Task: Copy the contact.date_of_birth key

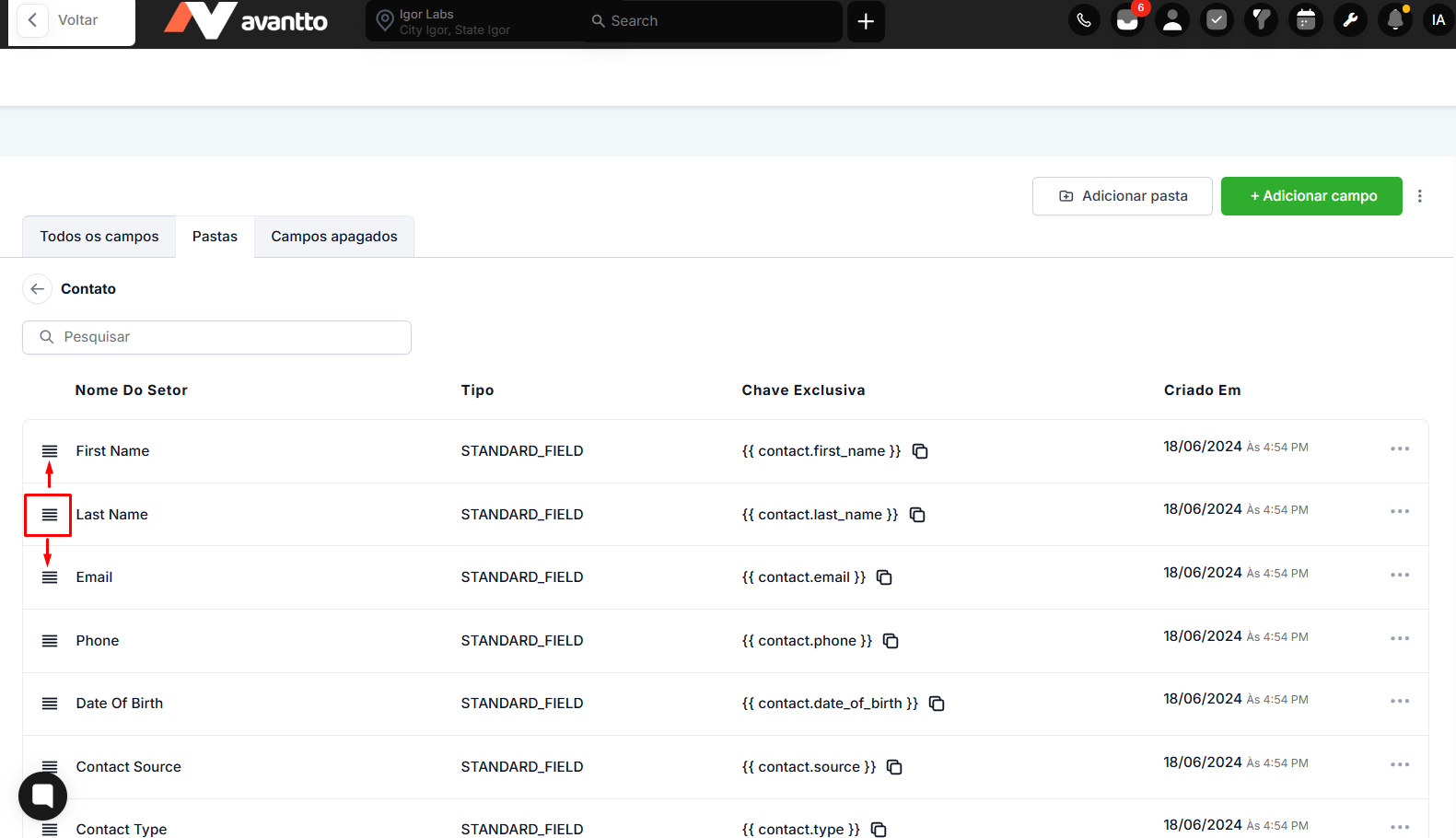Action: tap(937, 704)
